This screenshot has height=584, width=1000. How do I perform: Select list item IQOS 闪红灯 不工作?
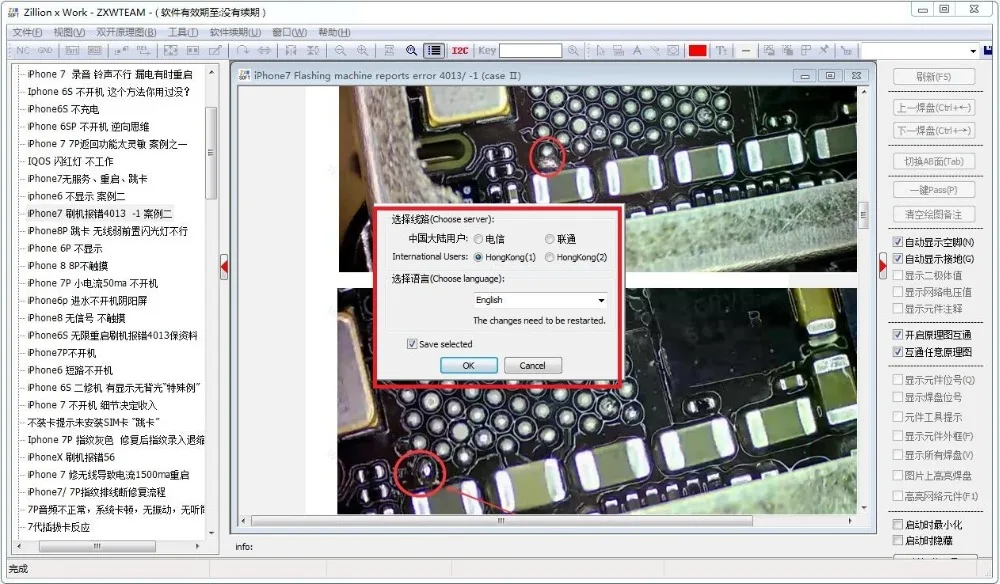point(70,161)
